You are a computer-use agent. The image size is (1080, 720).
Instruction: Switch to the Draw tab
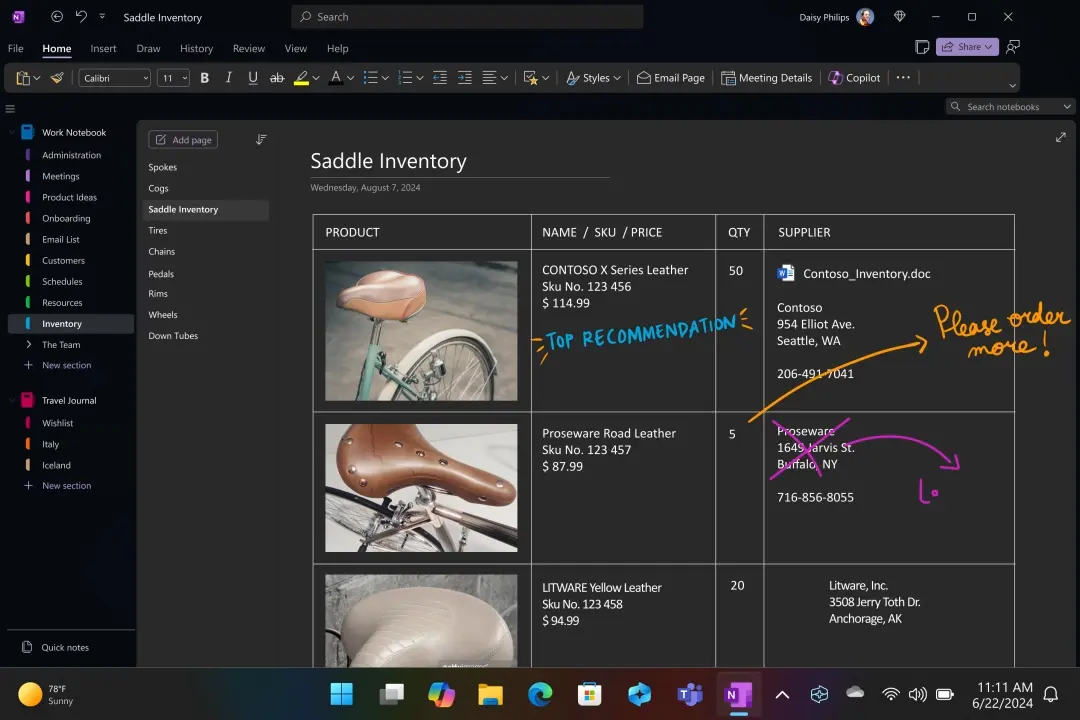click(x=148, y=48)
